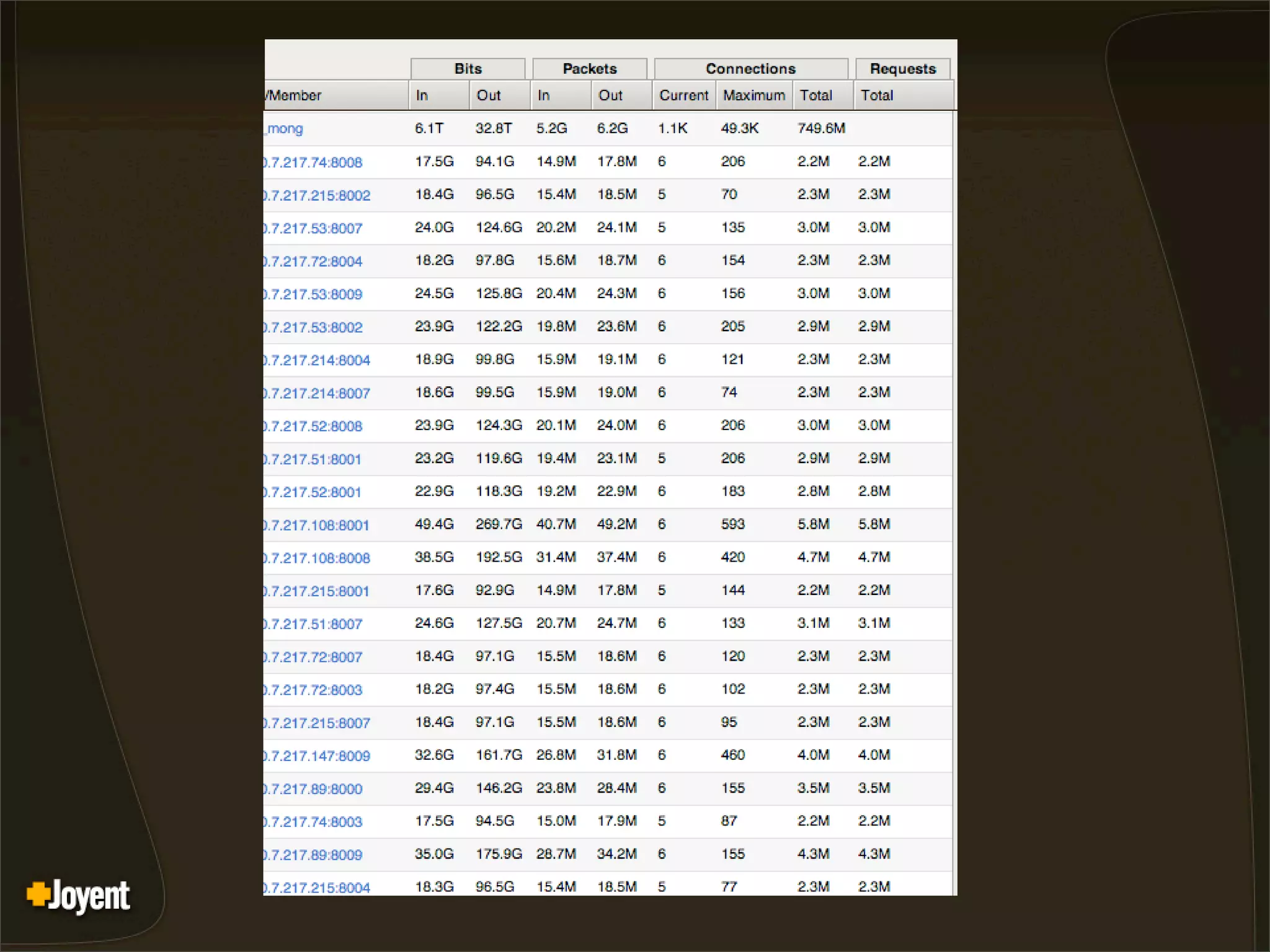Sort by Connections Total column header
The height and width of the screenshot is (952, 1270).
click(824, 95)
